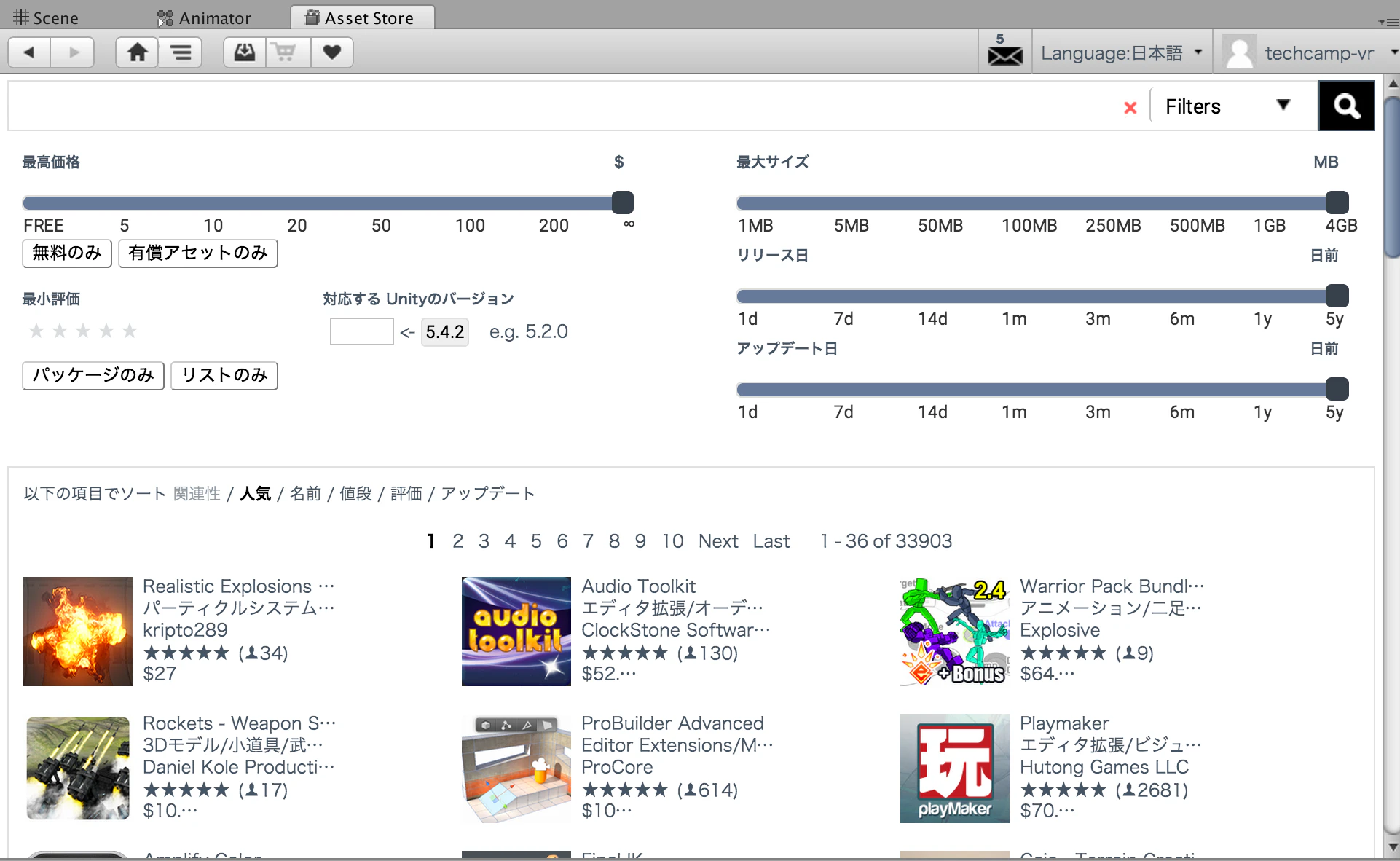Toggle the リストのみ filter
The height and width of the screenshot is (861, 1400).
point(224,375)
